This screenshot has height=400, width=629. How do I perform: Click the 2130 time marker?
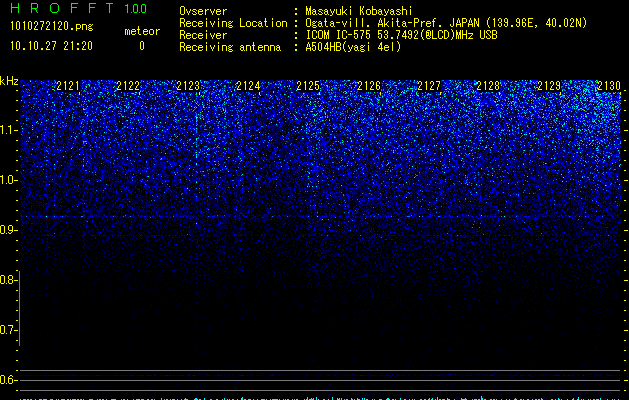tap(609, 86)
